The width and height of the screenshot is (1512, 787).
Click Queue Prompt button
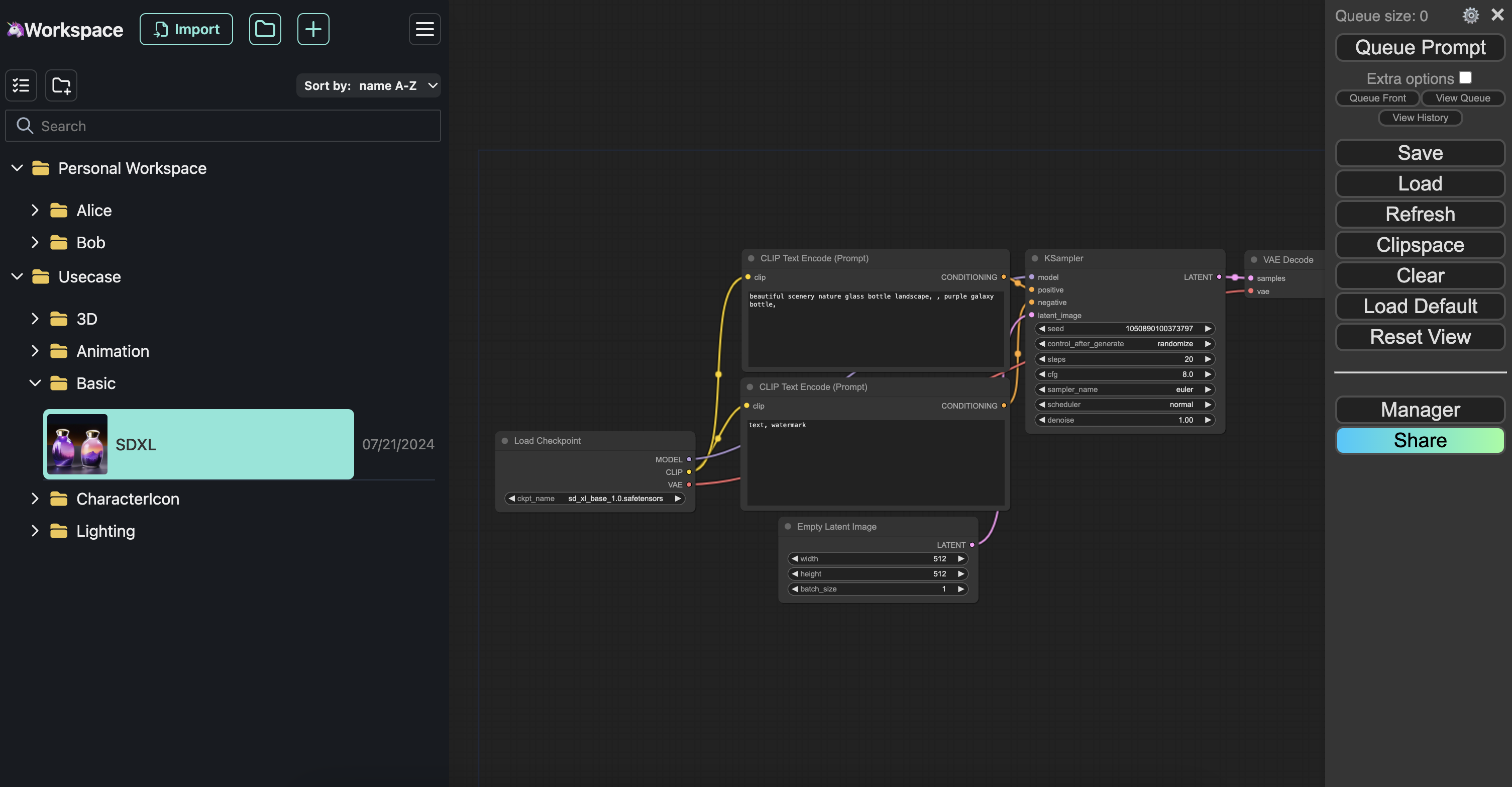pos(1420,47)
